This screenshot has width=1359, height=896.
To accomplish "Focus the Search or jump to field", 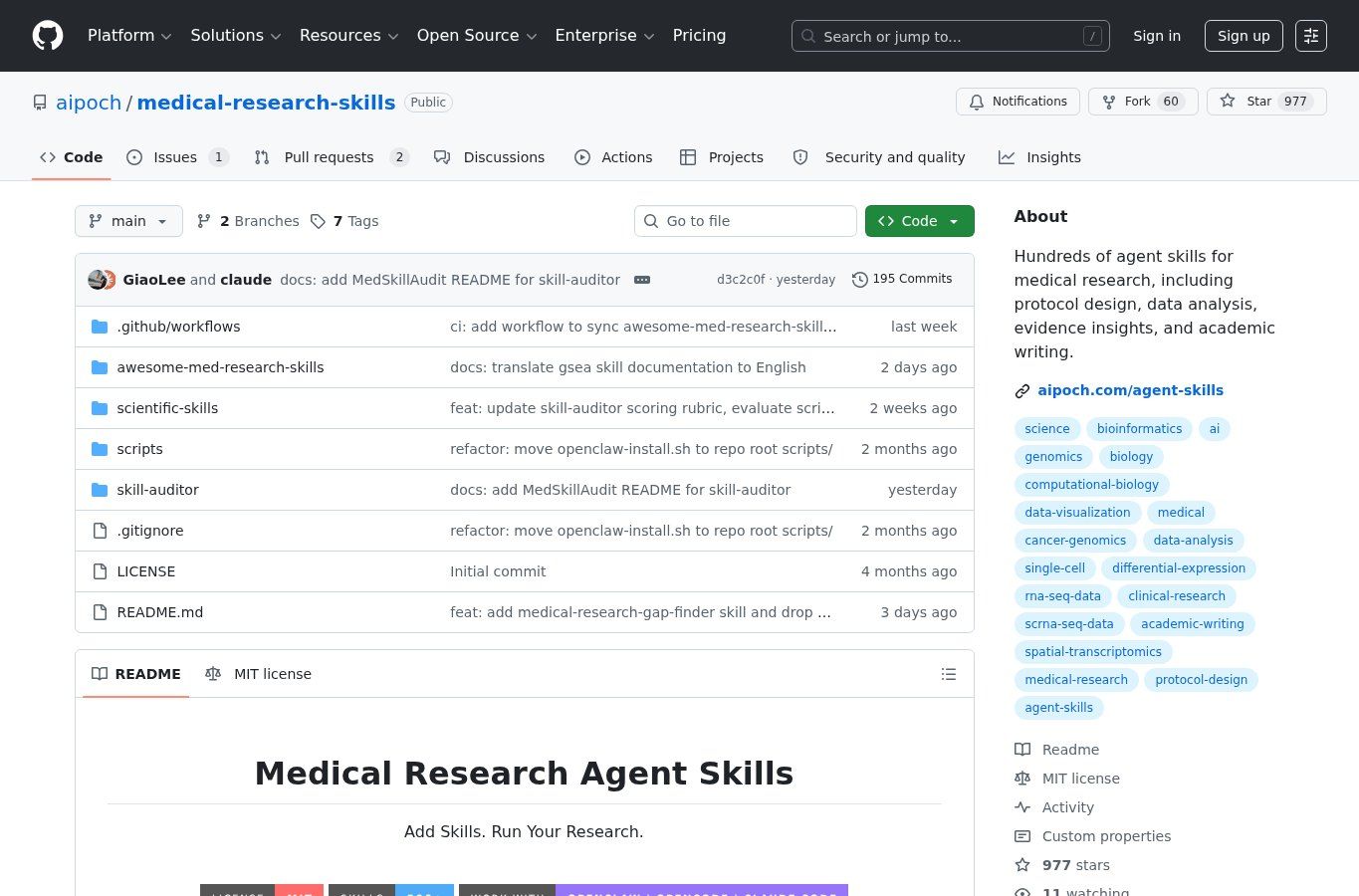I will point(951,36).
